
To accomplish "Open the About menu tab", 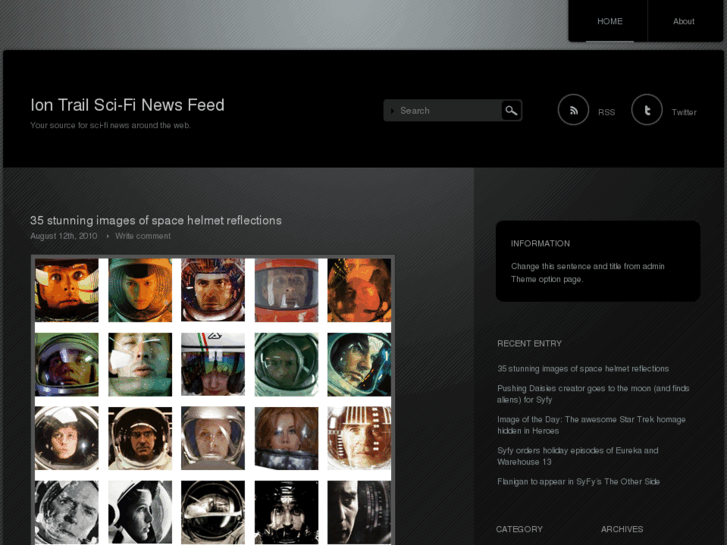I will click(x=684, y=21).
